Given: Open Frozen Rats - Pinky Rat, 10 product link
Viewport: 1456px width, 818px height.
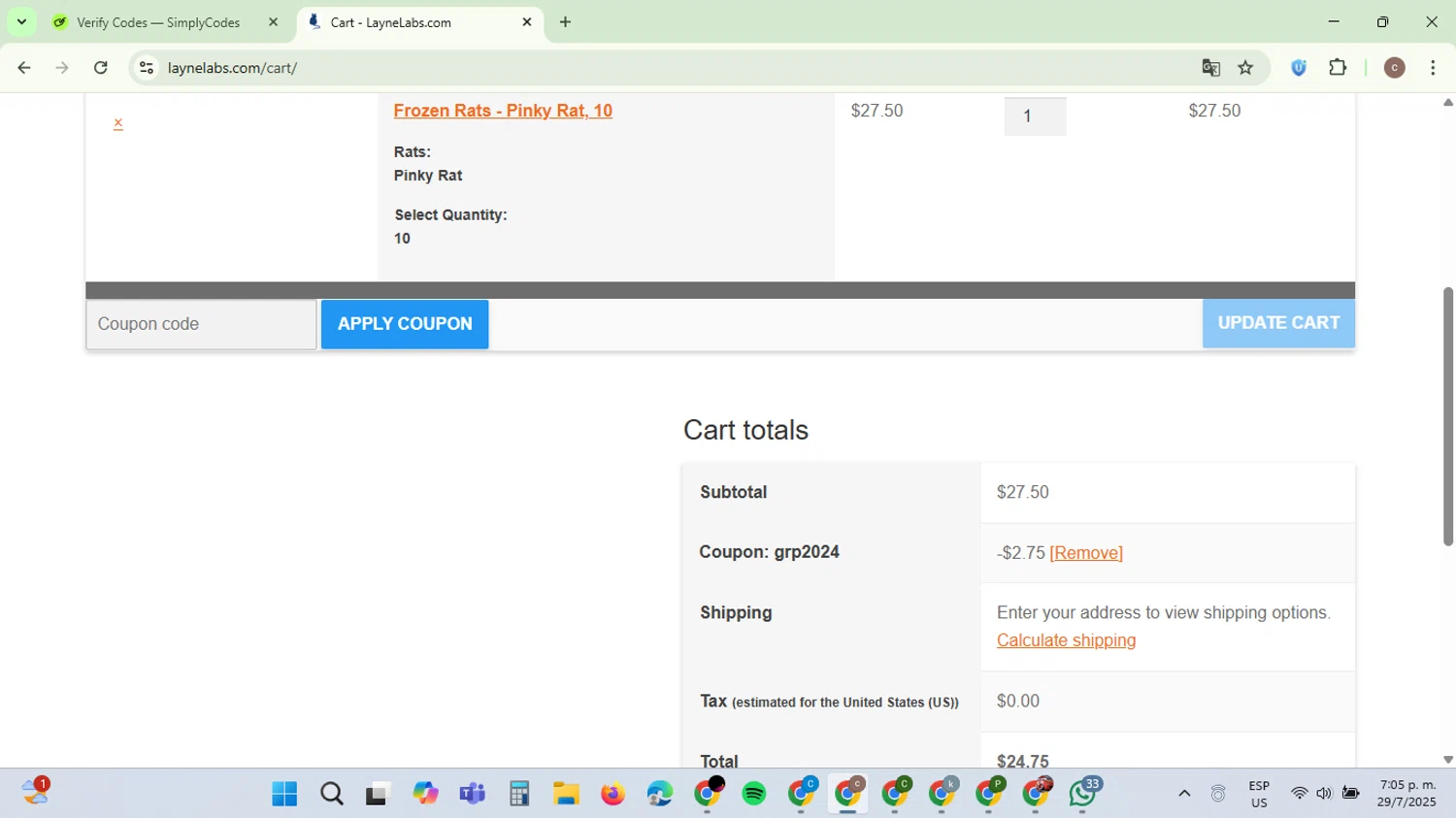Looking at the screenshot, I should coord(503,111).
